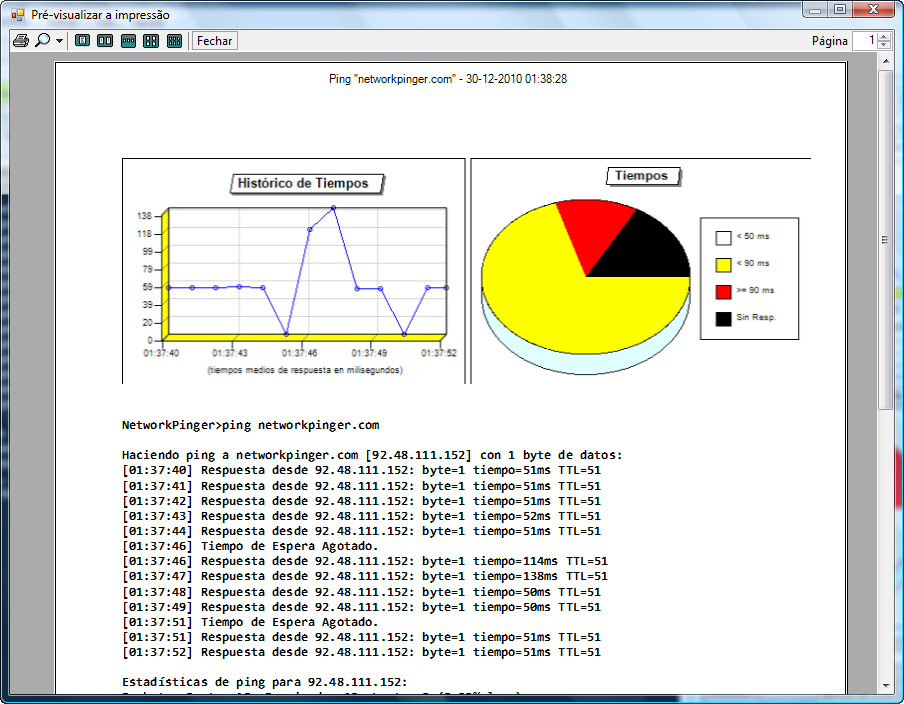Click the yellow "< 90 ms" legend swatch
The image size is (904, 704).
[x=724, y=265]
